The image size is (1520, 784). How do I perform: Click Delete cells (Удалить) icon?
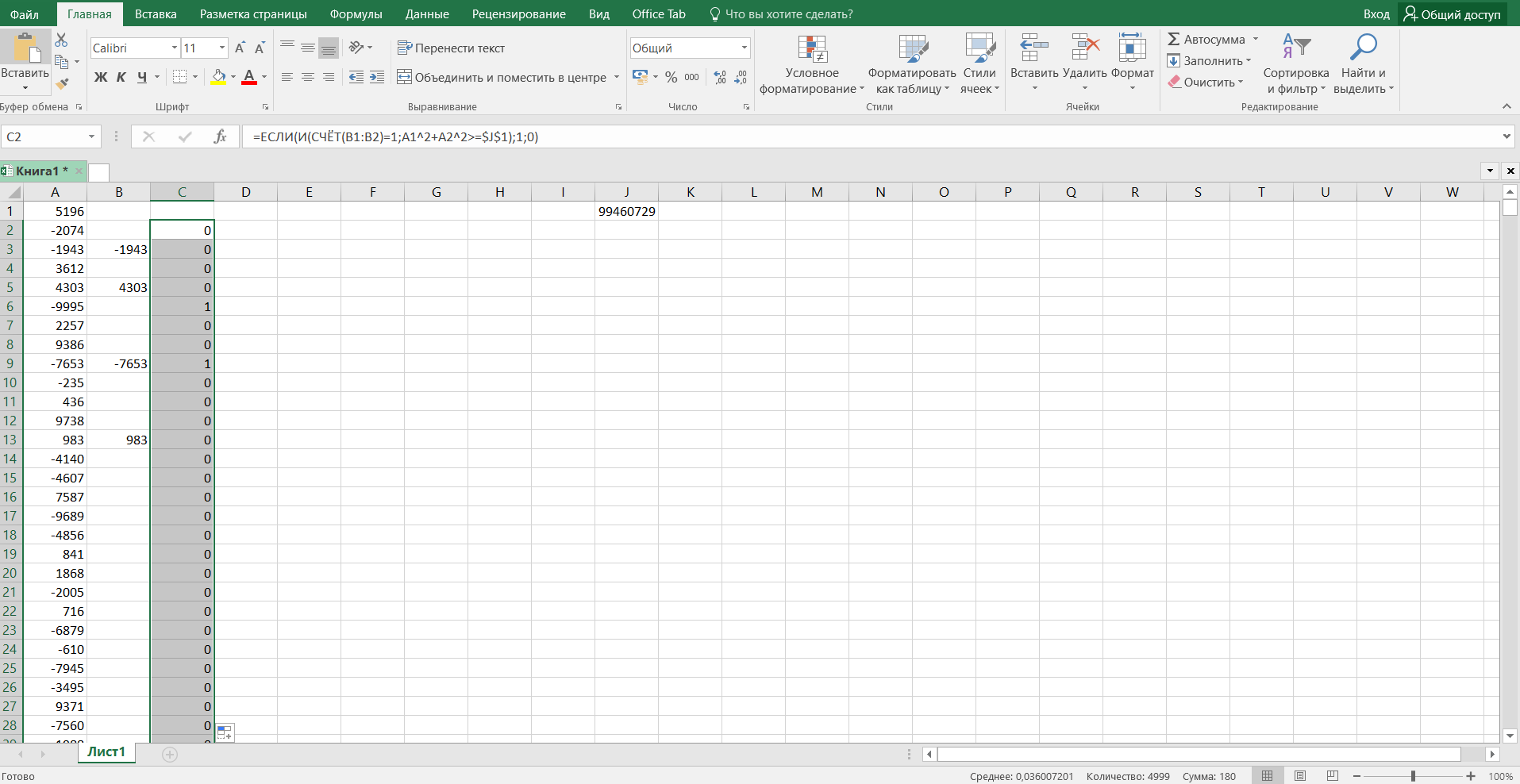[x=1084, y=62]
